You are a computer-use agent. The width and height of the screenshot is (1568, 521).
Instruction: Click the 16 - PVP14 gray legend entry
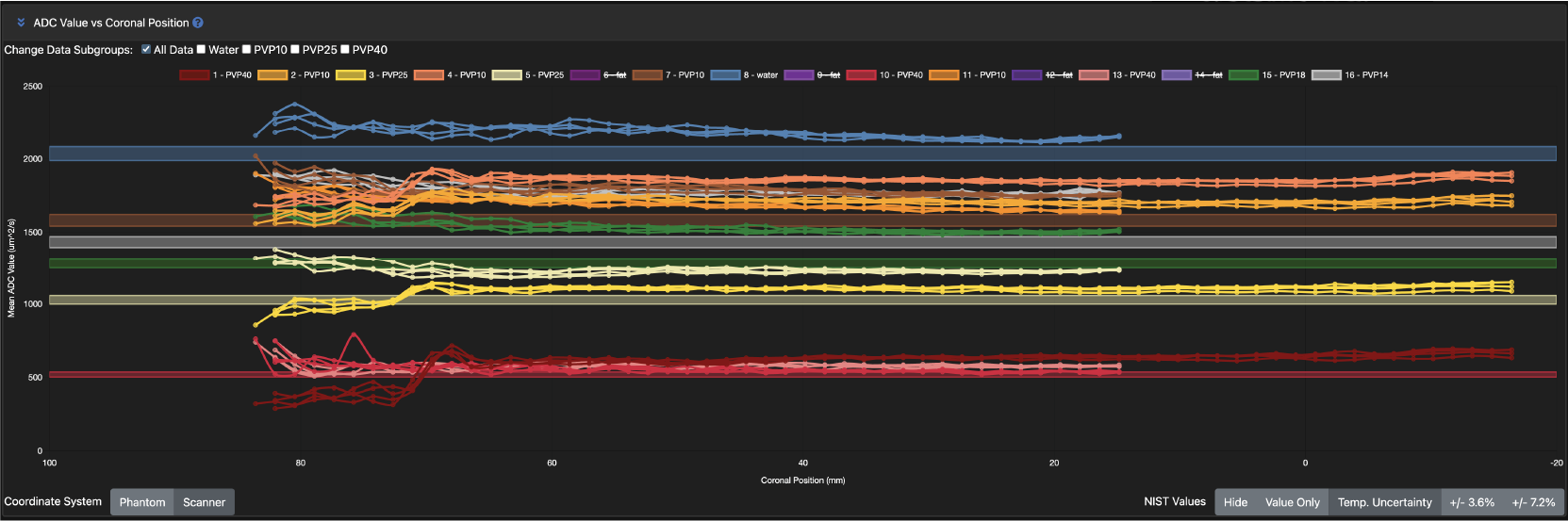[1327, 75]
